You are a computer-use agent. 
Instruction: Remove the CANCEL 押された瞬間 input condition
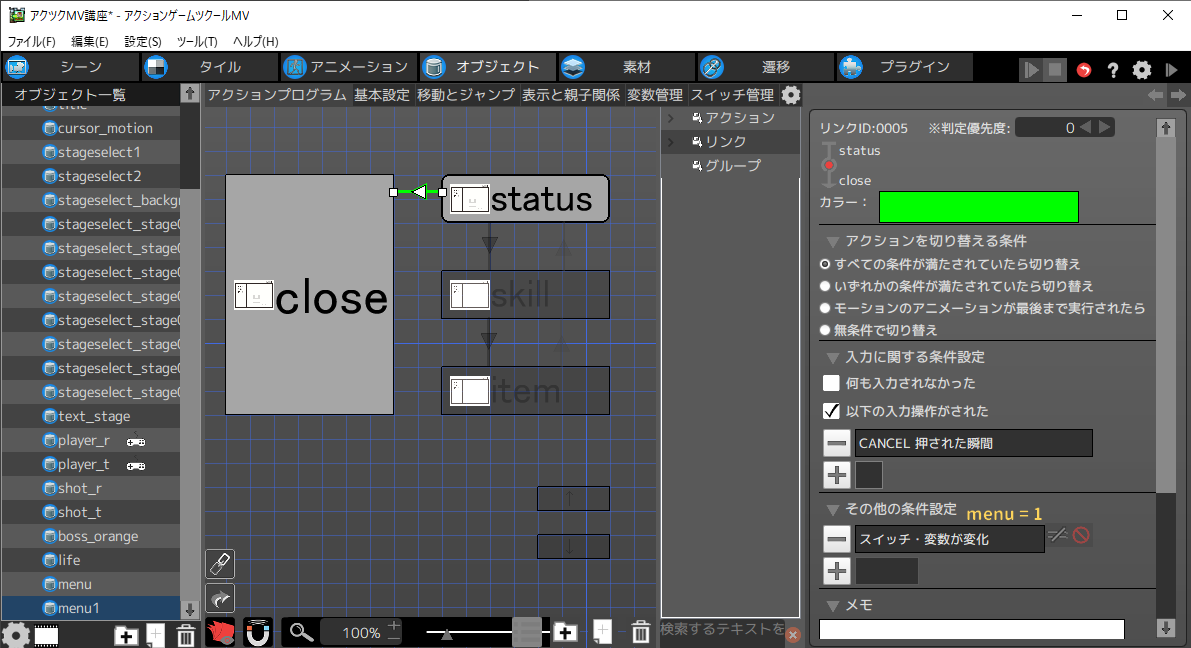[x=837, y=443]
